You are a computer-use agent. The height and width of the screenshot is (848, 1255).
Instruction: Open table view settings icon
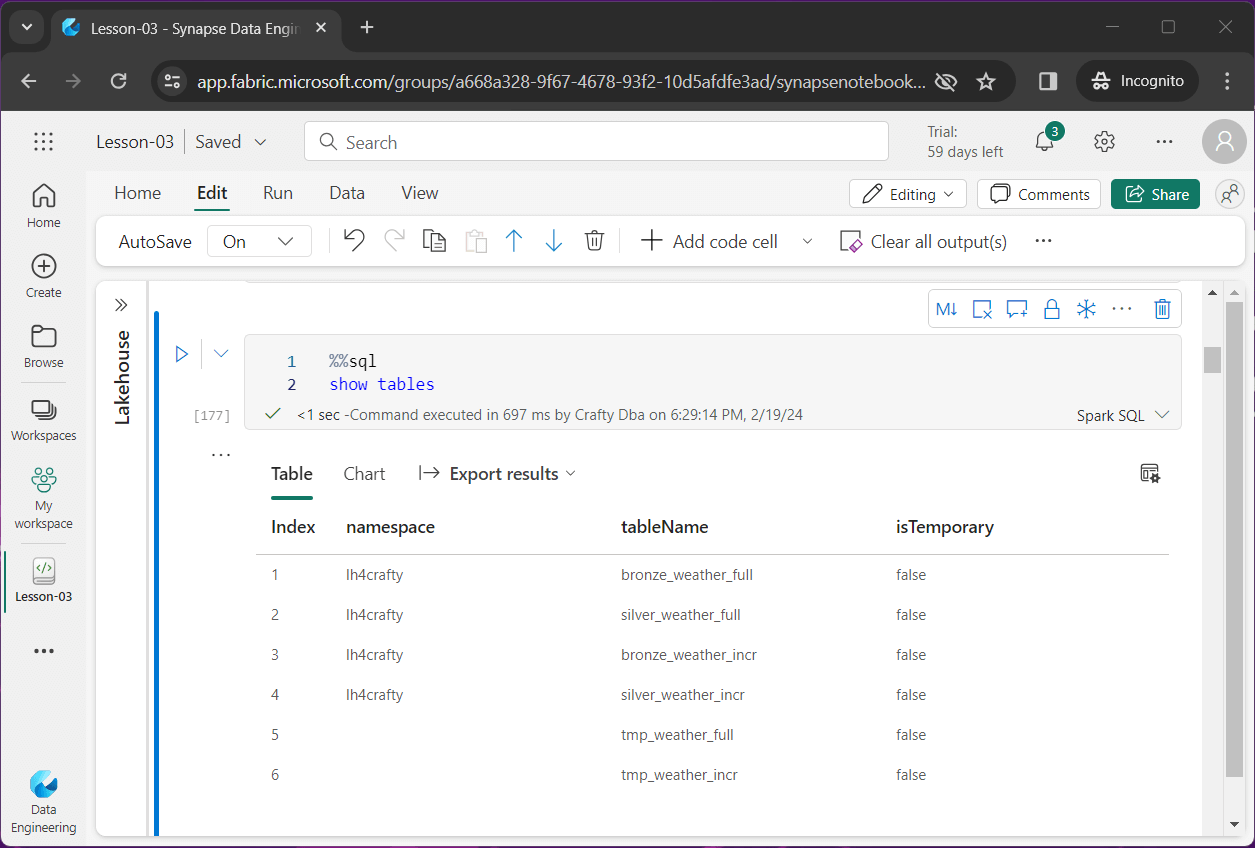(x=1150, y=473)
